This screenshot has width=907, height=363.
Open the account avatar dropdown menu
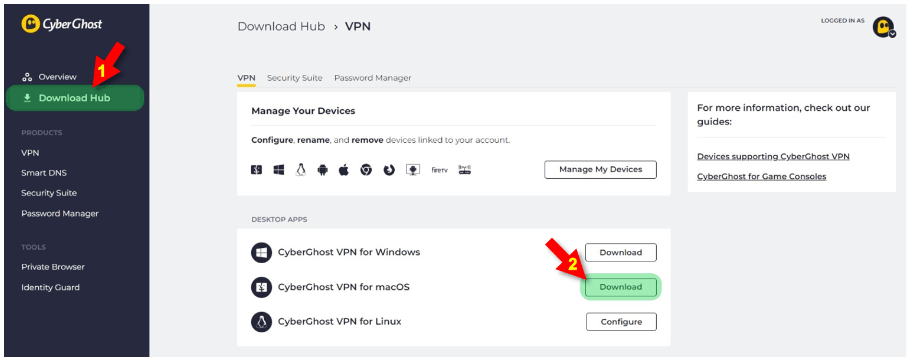(884, 27)
